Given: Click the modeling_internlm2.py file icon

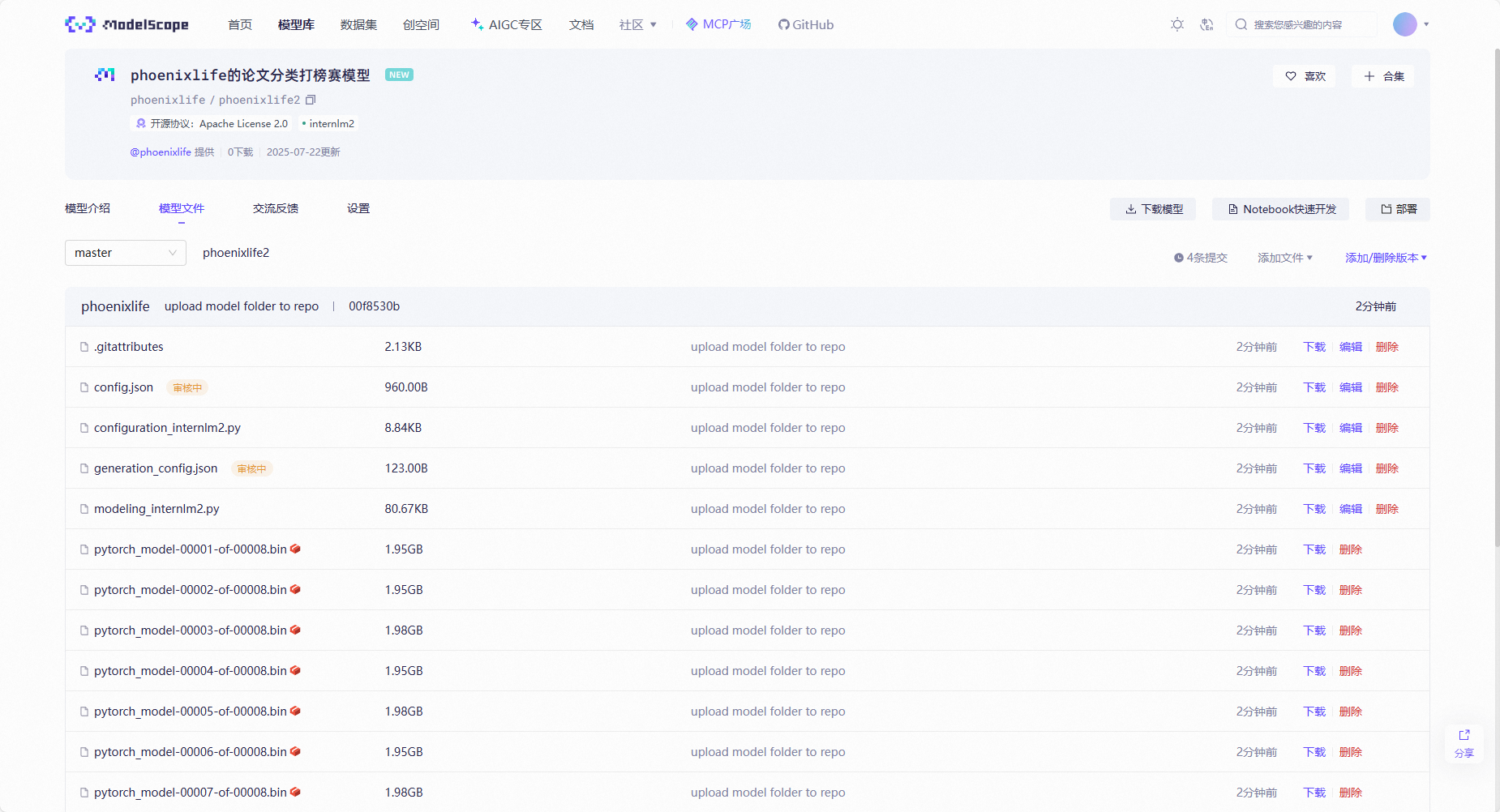Looking at the screenshot, I should 84,509.
